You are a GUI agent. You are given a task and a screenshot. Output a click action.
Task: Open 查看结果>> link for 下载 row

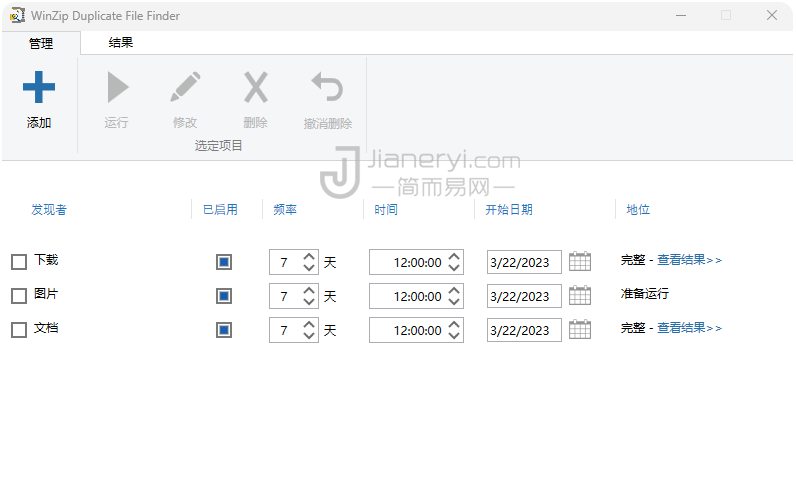click(x=689, y=260)
